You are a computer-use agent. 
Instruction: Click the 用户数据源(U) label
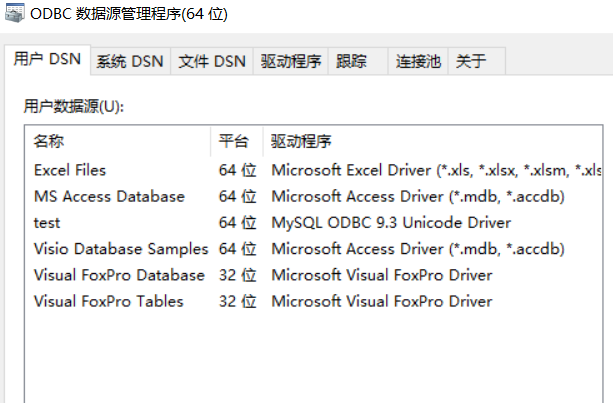click(x=73, y=106)
